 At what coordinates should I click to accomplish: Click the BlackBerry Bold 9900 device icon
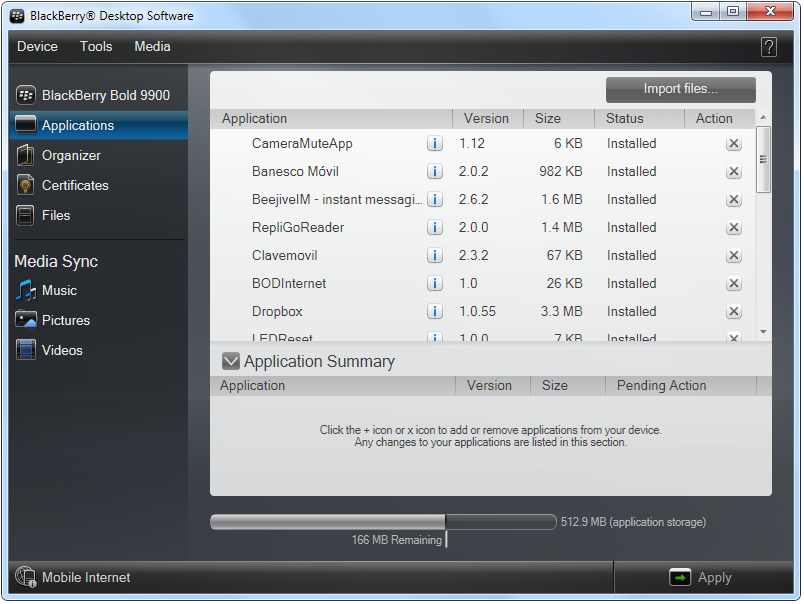coord(26,95)
